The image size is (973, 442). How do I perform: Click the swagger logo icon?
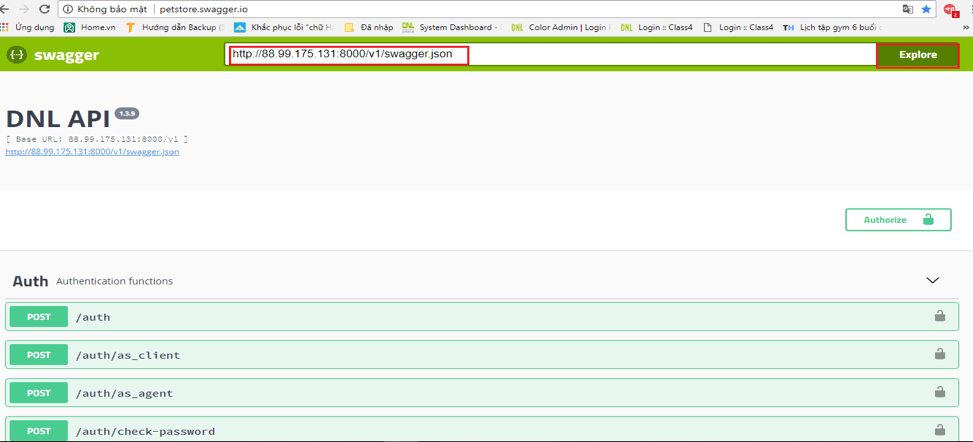[x=17, y=55]
